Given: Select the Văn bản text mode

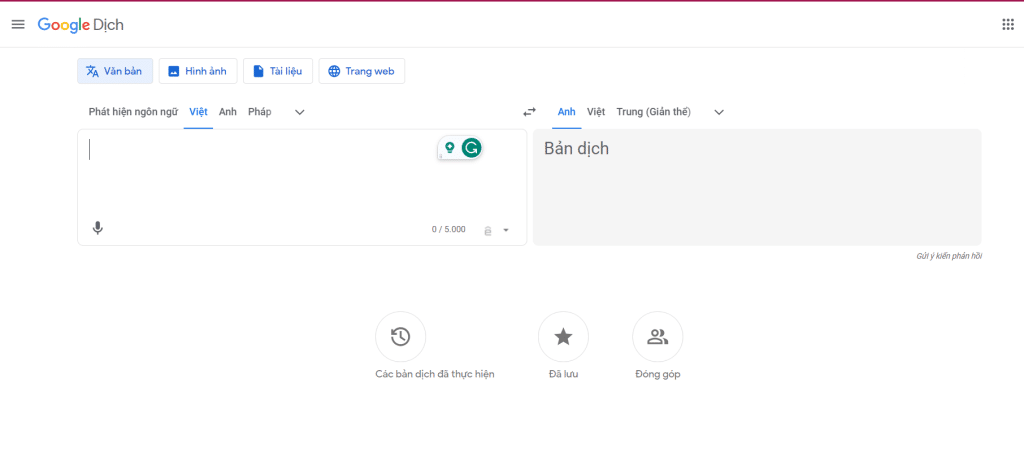Looking at the screenshot, I should (x=115, y=71).
